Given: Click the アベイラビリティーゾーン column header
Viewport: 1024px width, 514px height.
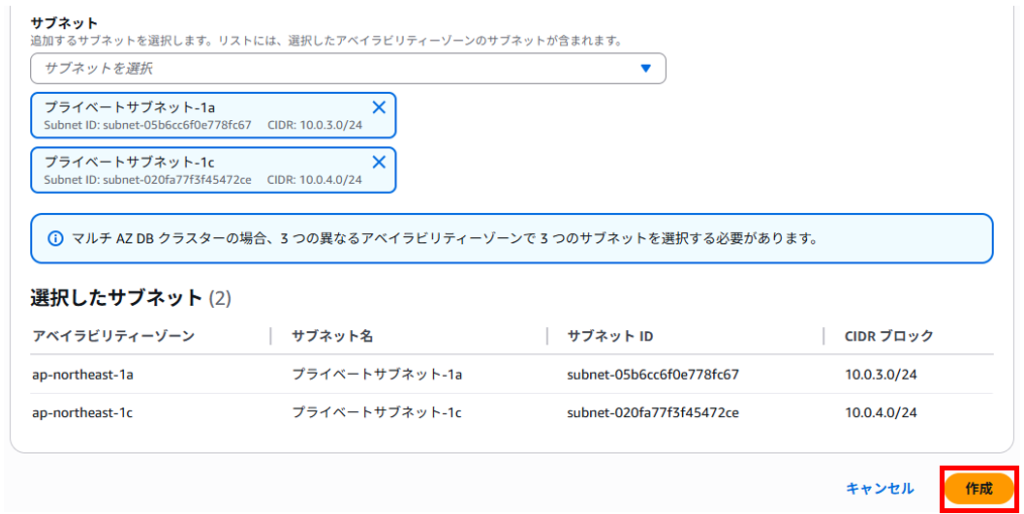Looking at the screenshot, I should click(x=114, y=336).
